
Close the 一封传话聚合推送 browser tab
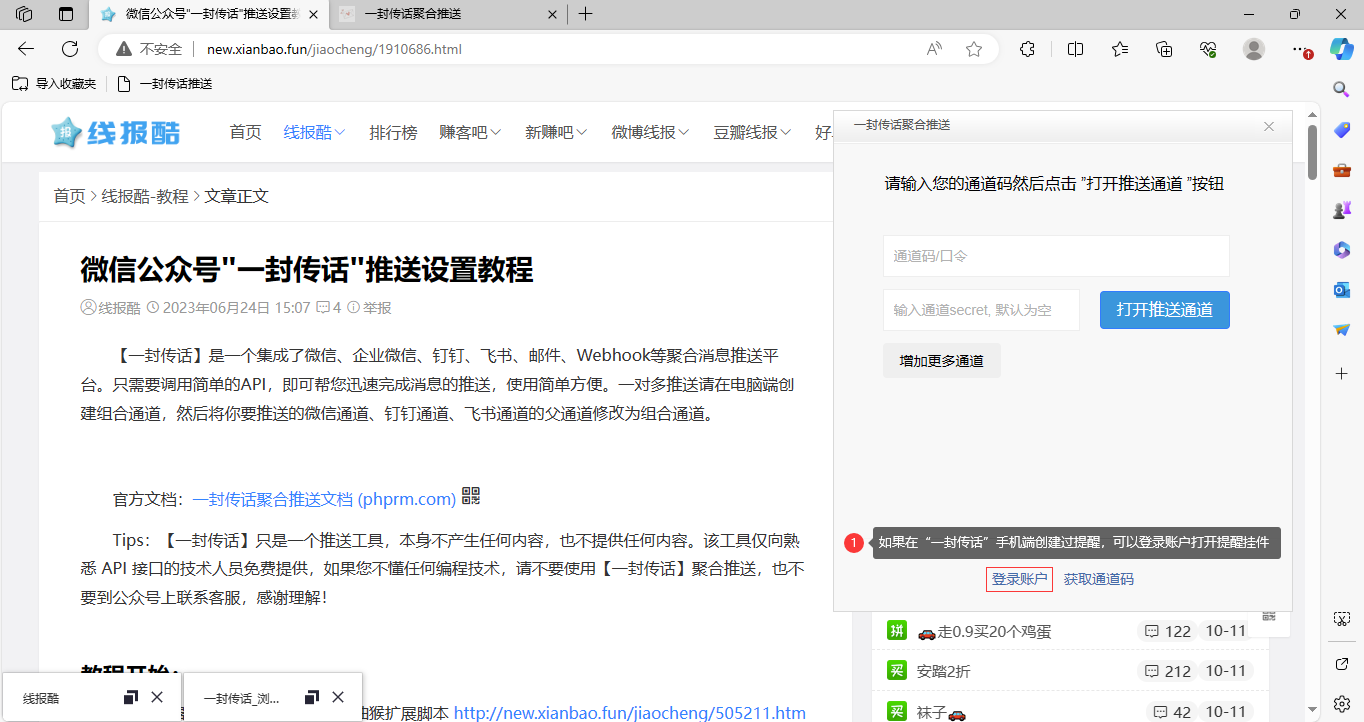coord(553,14)
